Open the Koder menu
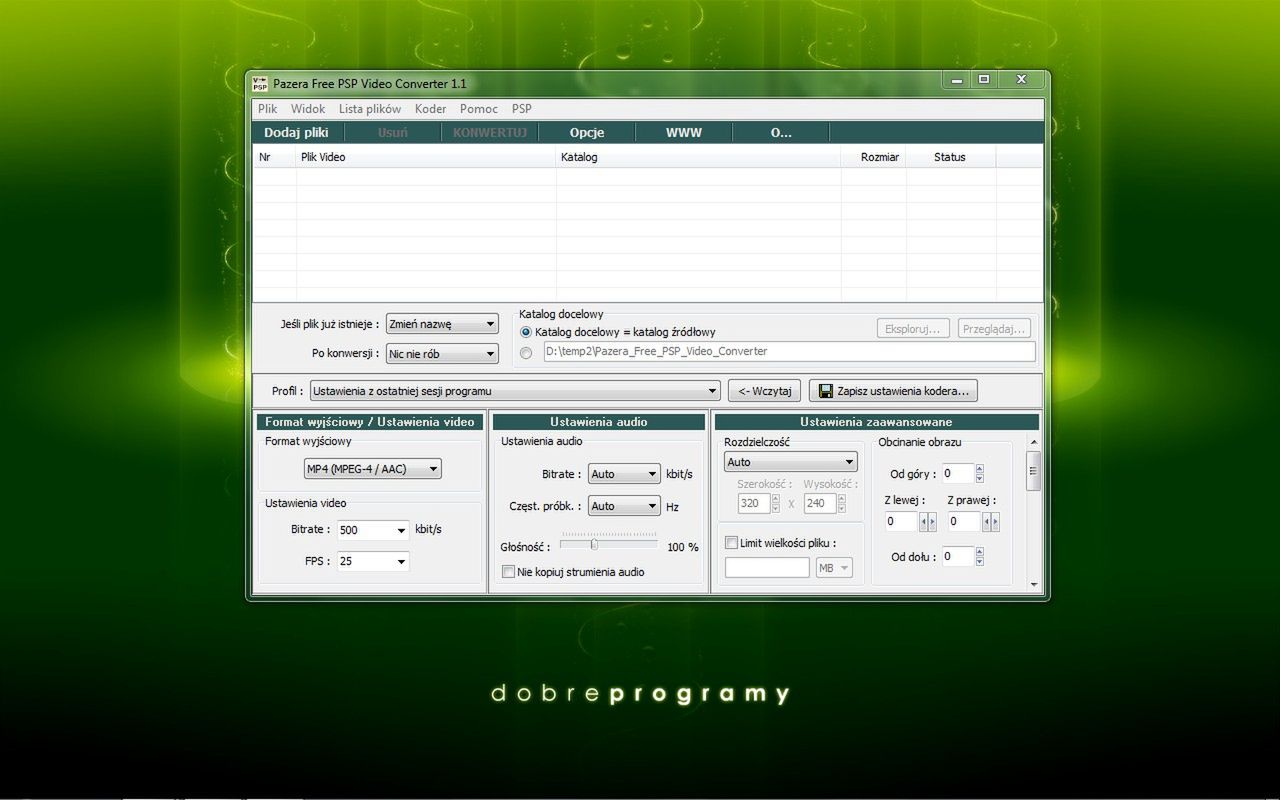The height and width of the screenshot is (800, 1280). click(x=430, y=109)
